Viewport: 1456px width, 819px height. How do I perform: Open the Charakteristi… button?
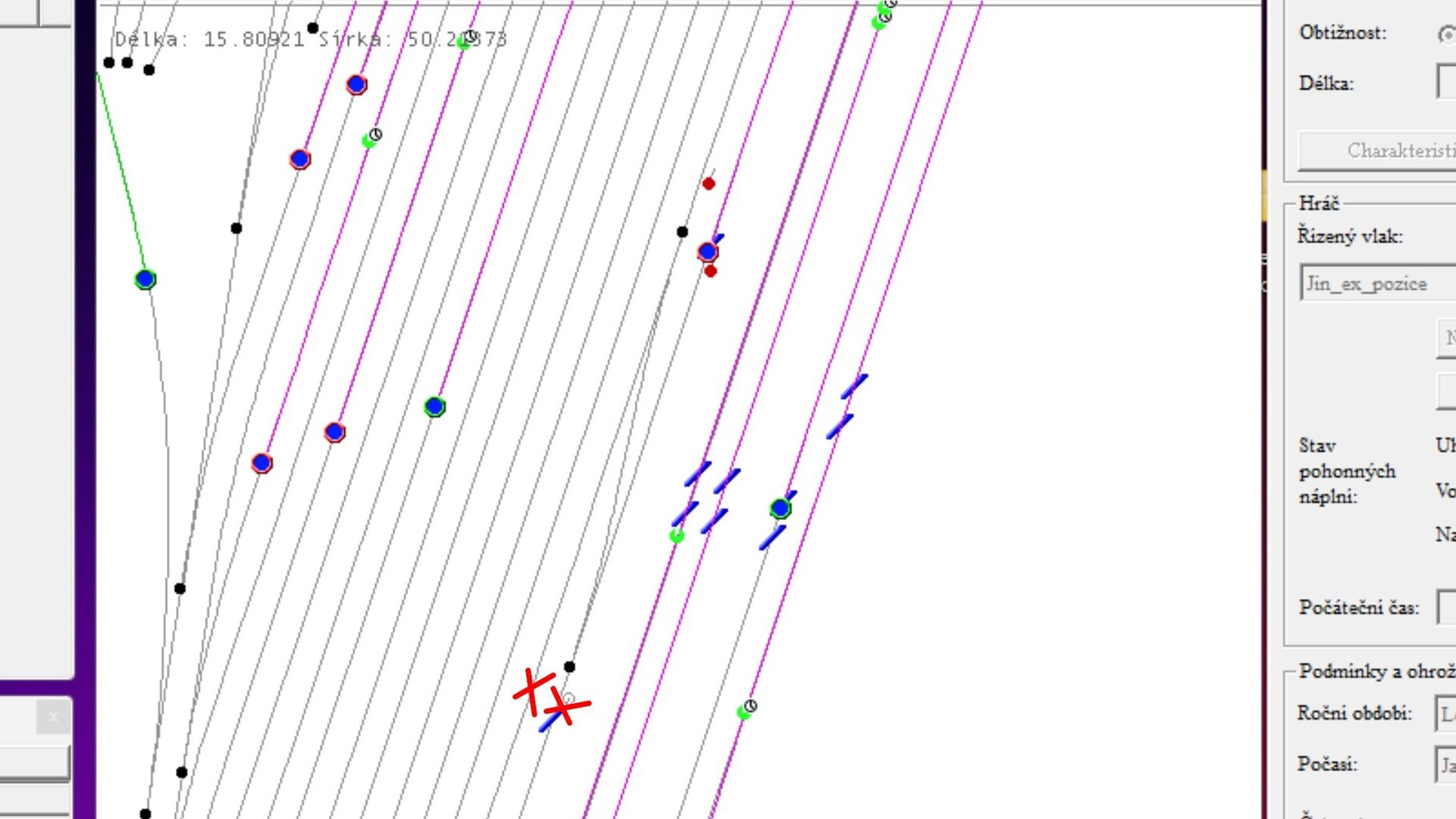[1377, 150]
